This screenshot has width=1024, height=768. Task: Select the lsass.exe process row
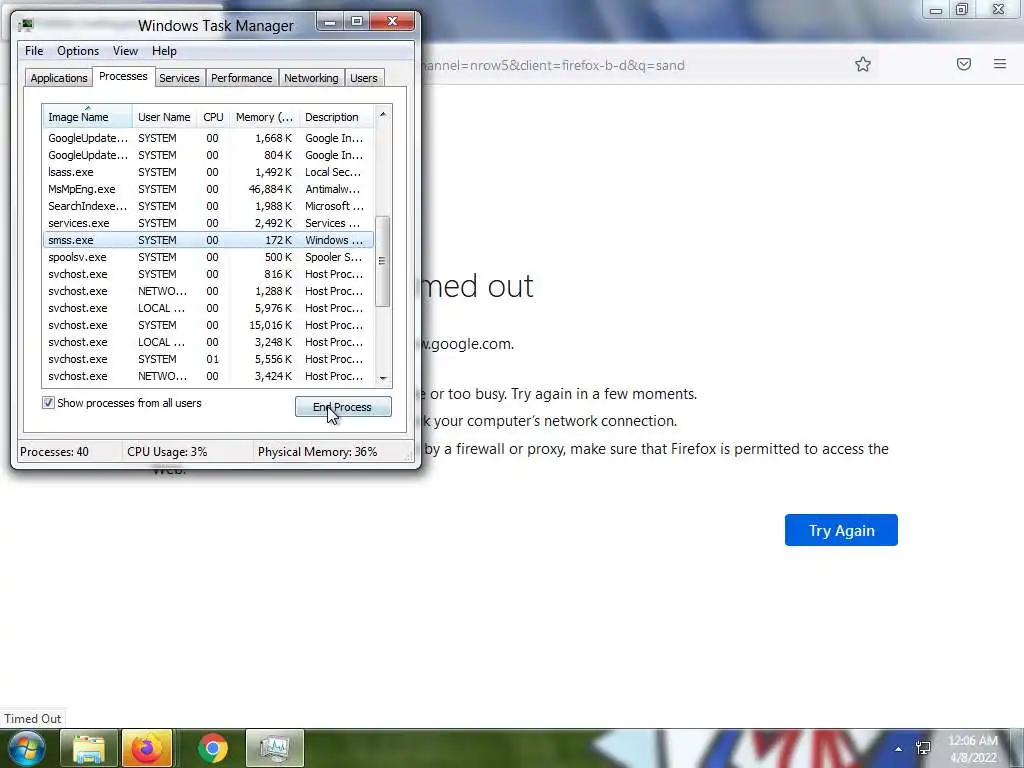[x=208, y=172]
